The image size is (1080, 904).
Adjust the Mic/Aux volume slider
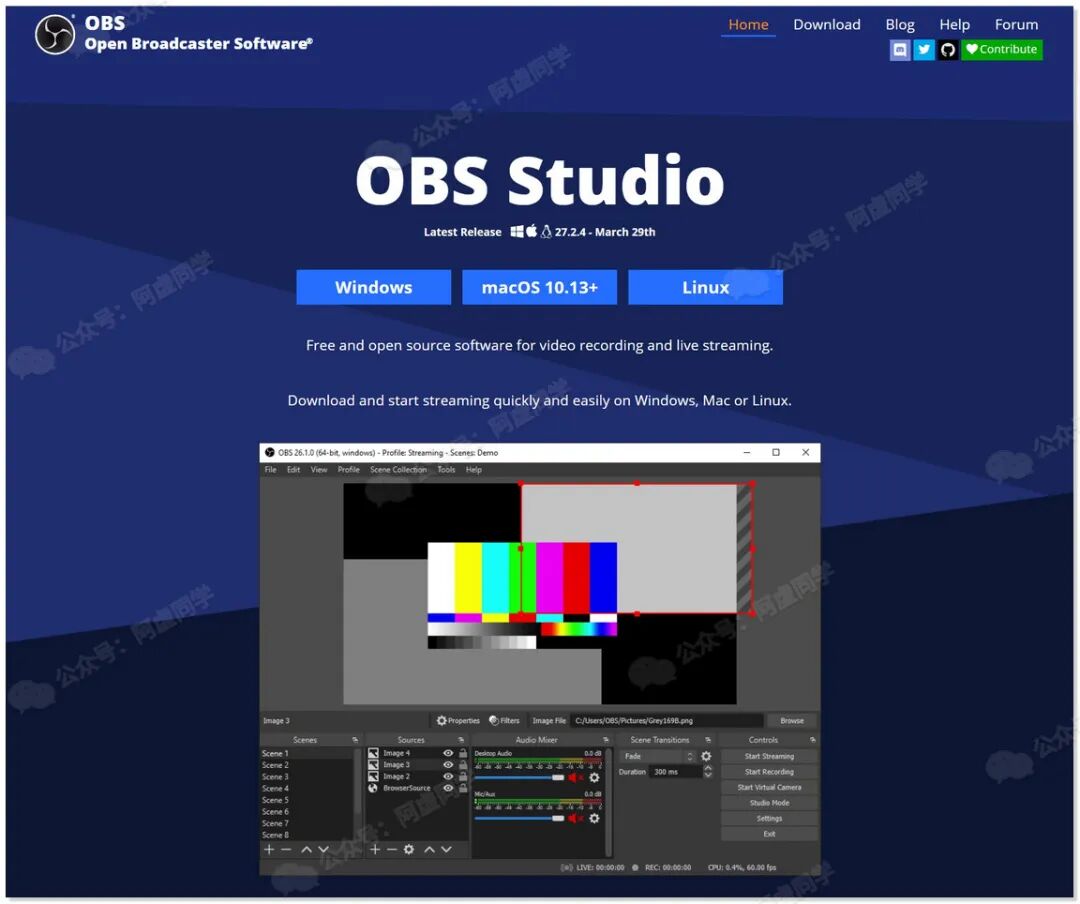[x=519, y=819]
